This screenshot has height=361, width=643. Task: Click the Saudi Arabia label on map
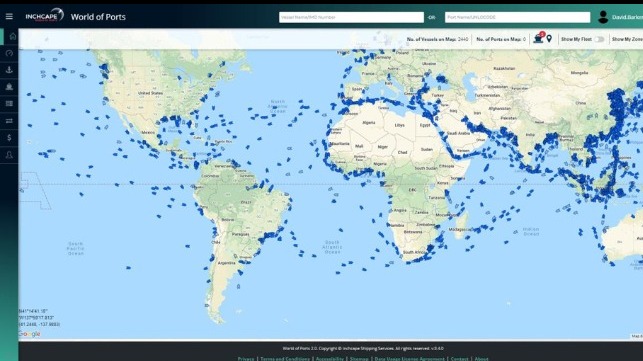(458, 133)
